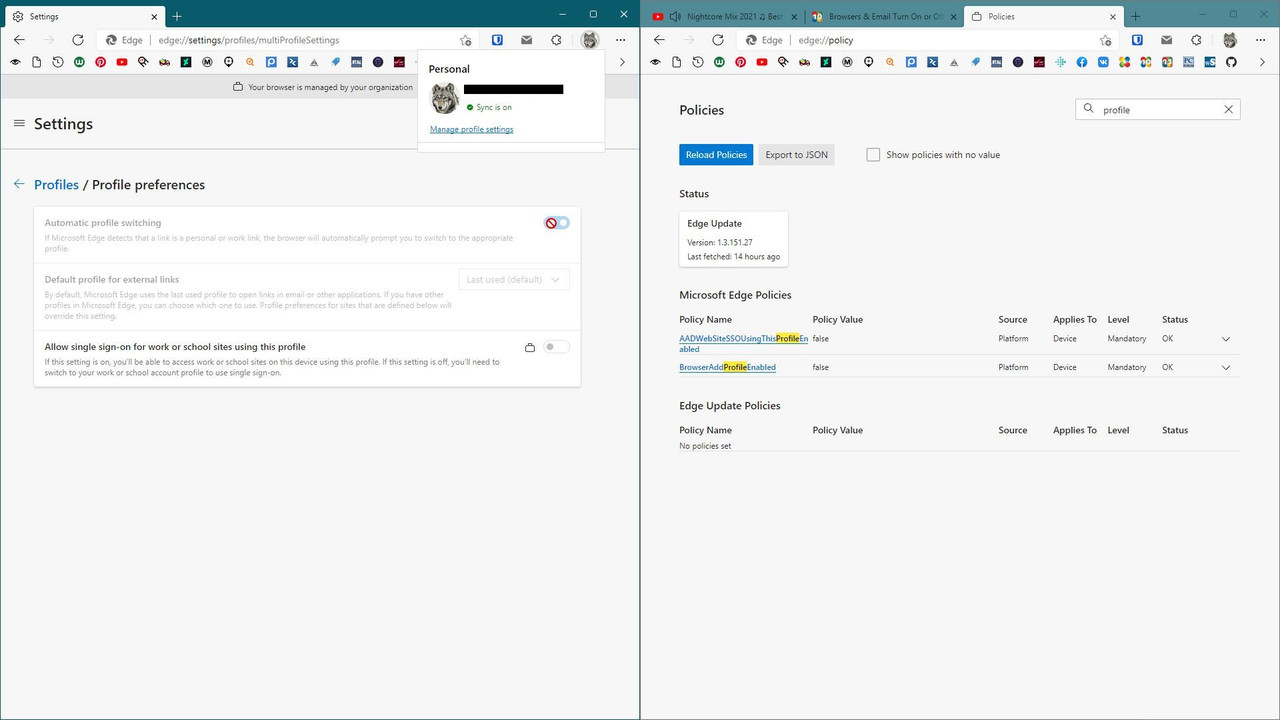
Task: Open GitHub bookmark in Policies window favorites bar
Action: (x=1231, y=62)
